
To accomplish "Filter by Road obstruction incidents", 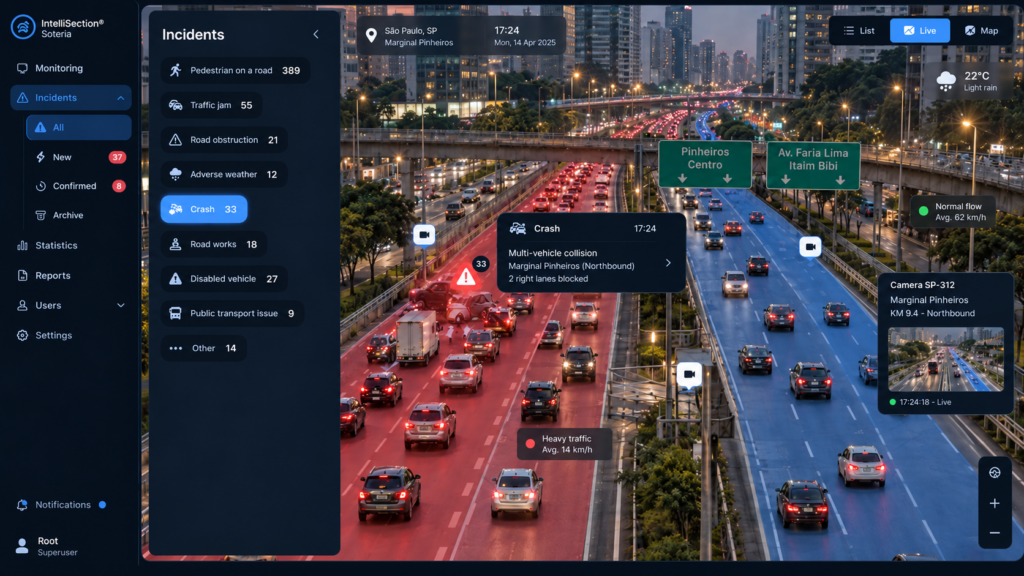I will pos(224,140).
